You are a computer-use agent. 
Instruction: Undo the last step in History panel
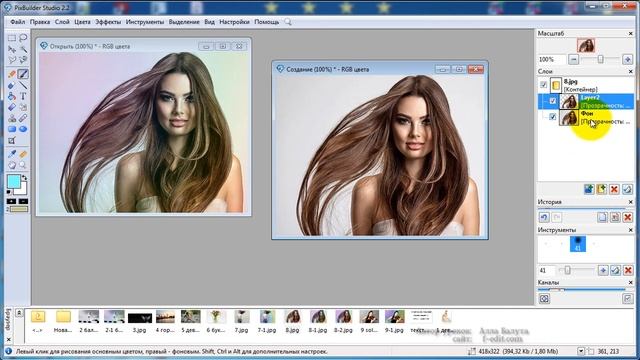pyautogui.click(x=544, y=217)
